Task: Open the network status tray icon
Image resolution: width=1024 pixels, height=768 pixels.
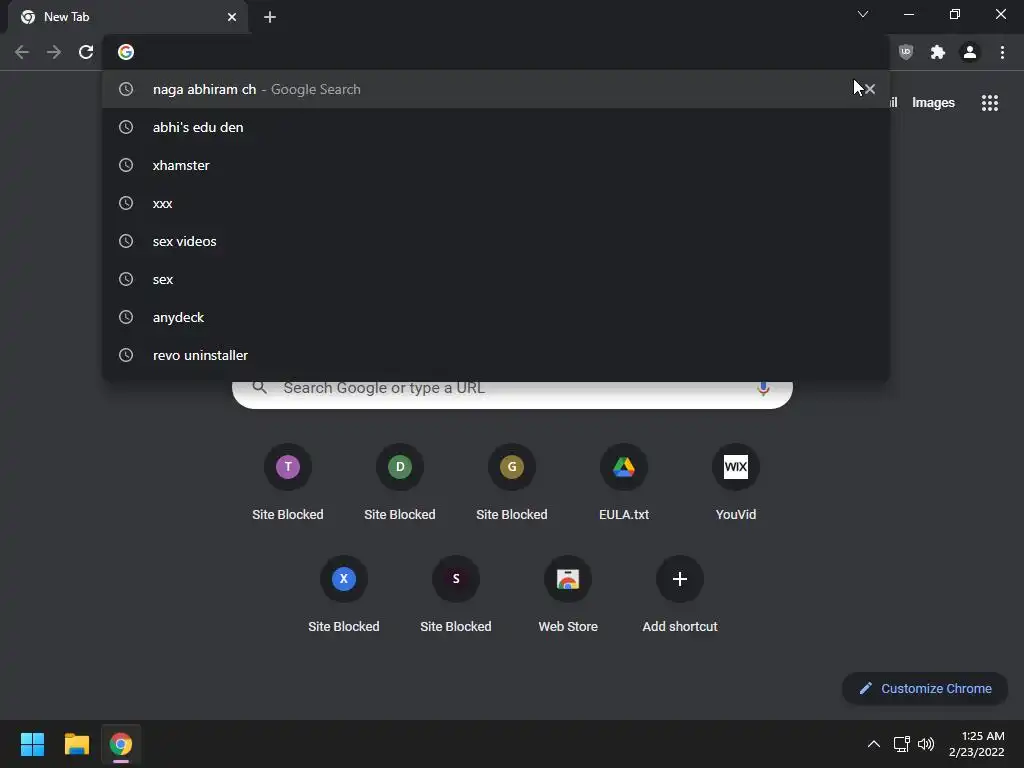Action: [901, 744]
